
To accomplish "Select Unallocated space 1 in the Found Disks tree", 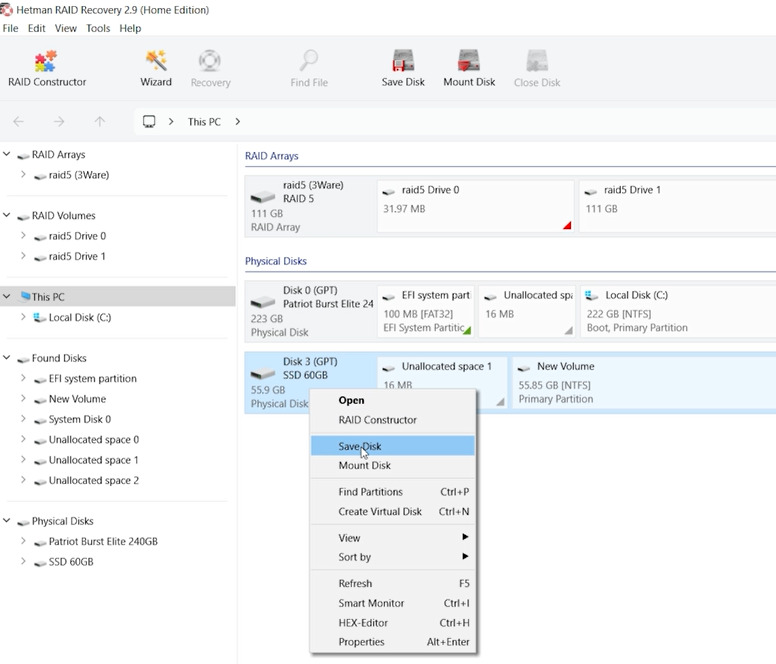I will tap(94, 460).
